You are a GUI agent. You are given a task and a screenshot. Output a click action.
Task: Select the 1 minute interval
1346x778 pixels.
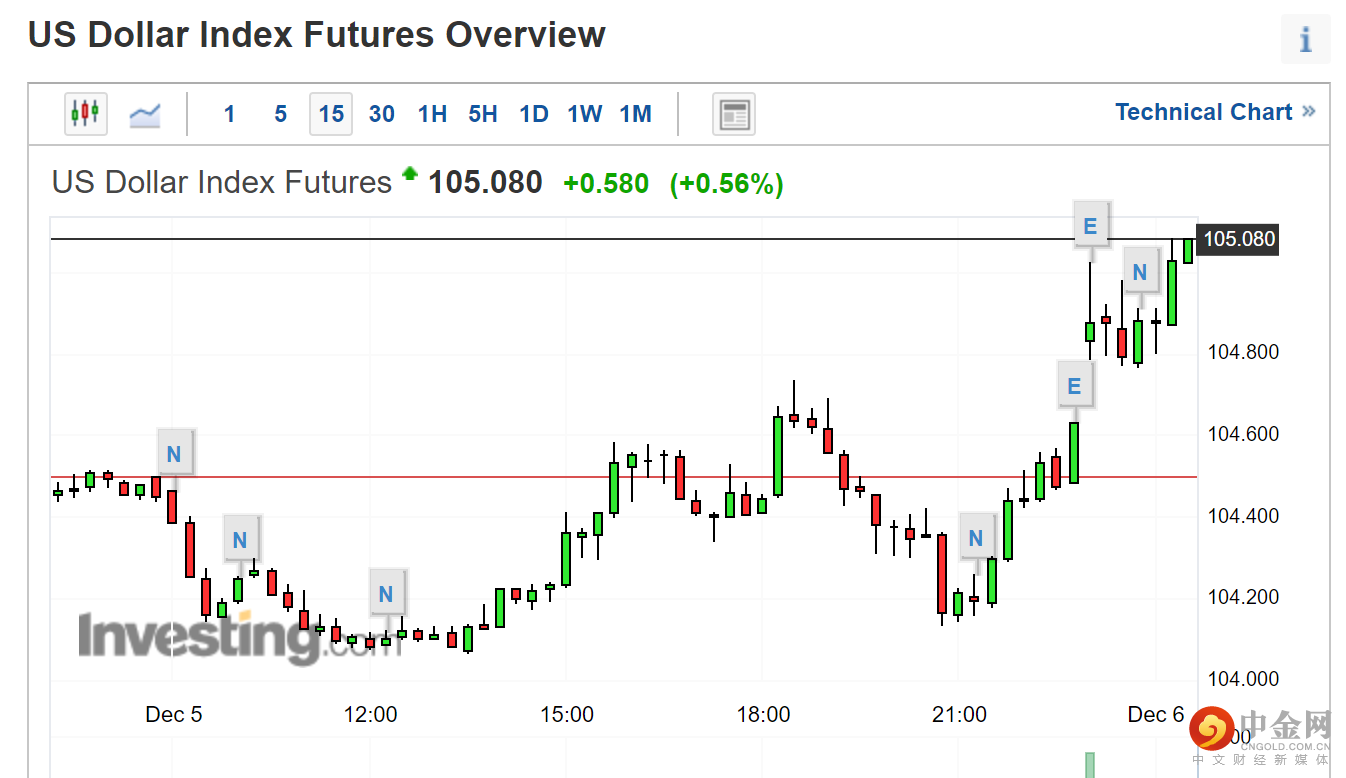click(229, 114)
